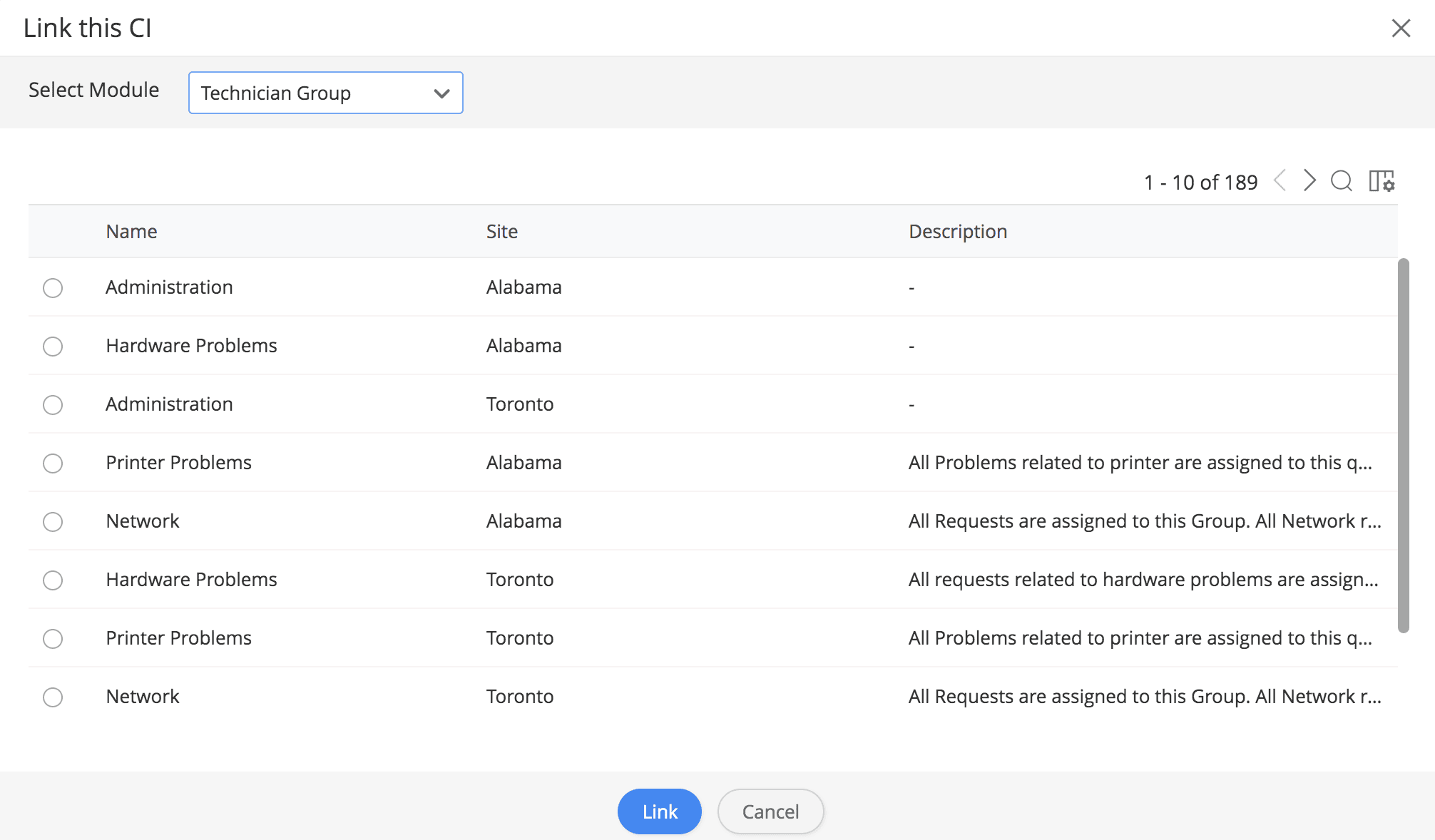Choose Printer Problems group in Toronto
This screenshot has height=840, width=1435.
tap(53, 639)
